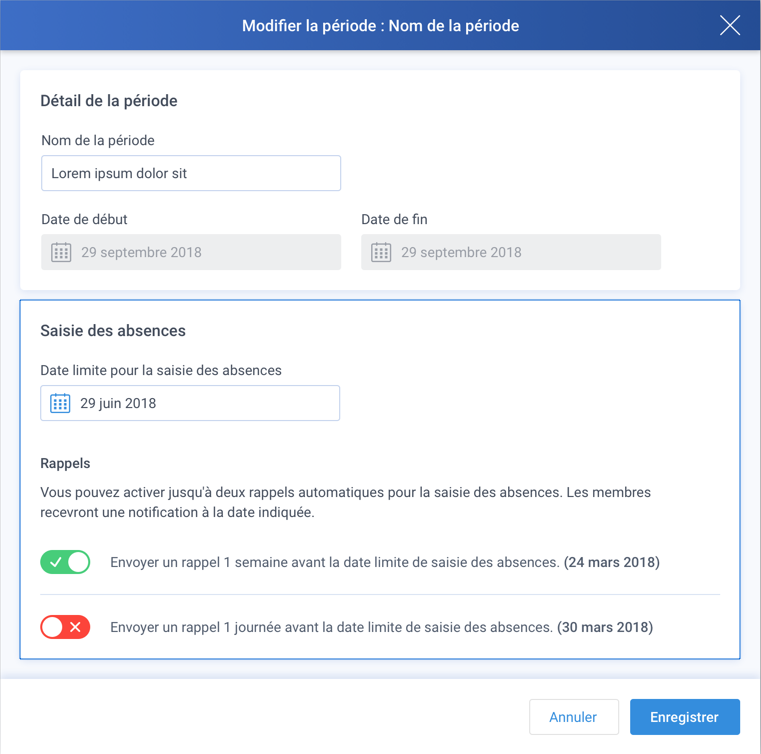Screen dimensions: 761x754
Task: Save changes with the Enregistrer button
Action: (x=685, y=717)
